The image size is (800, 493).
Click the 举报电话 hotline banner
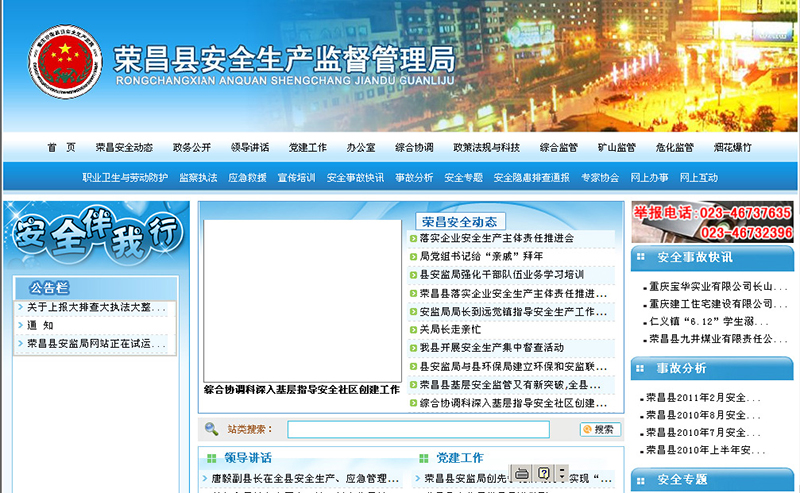pyautogui.click(x=712, y=222)
